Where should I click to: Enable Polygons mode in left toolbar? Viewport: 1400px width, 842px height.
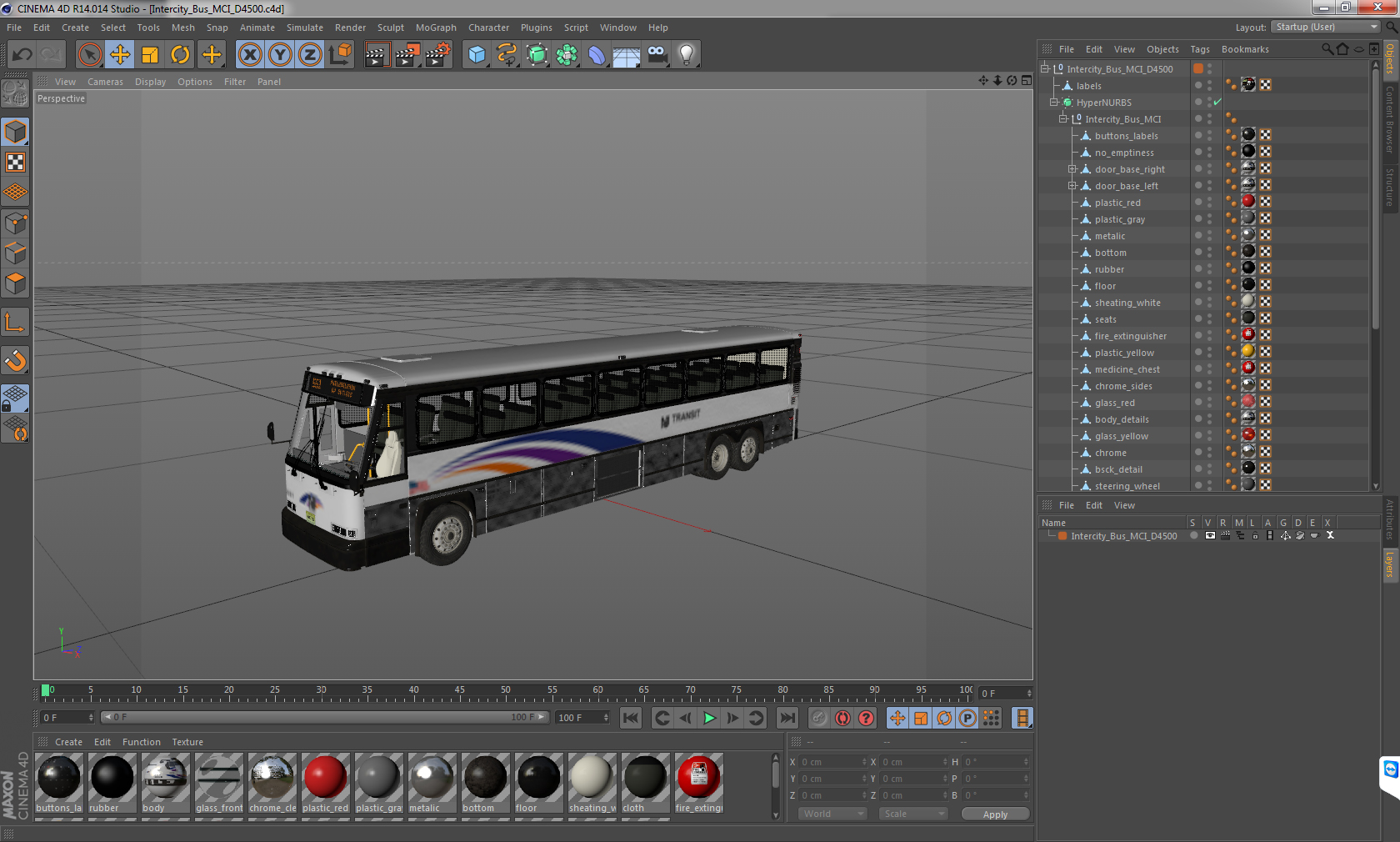tap(16, 283)
